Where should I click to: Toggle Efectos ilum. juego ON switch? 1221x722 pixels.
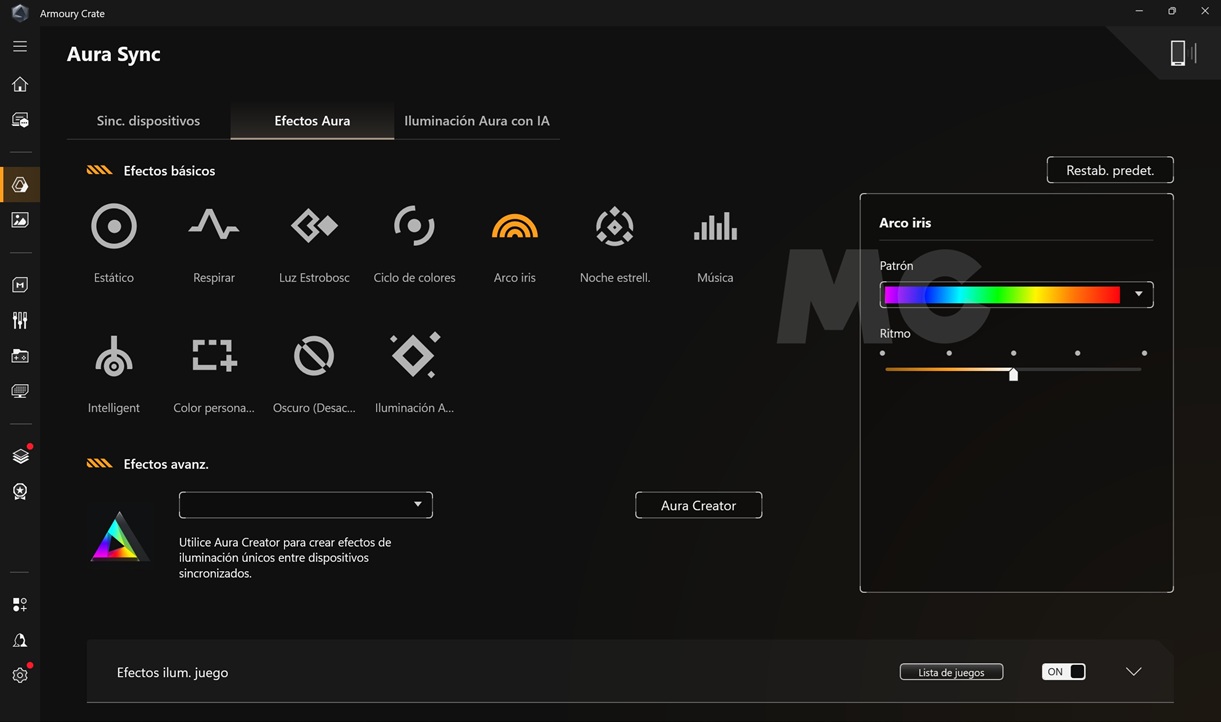pos(1063,672)
